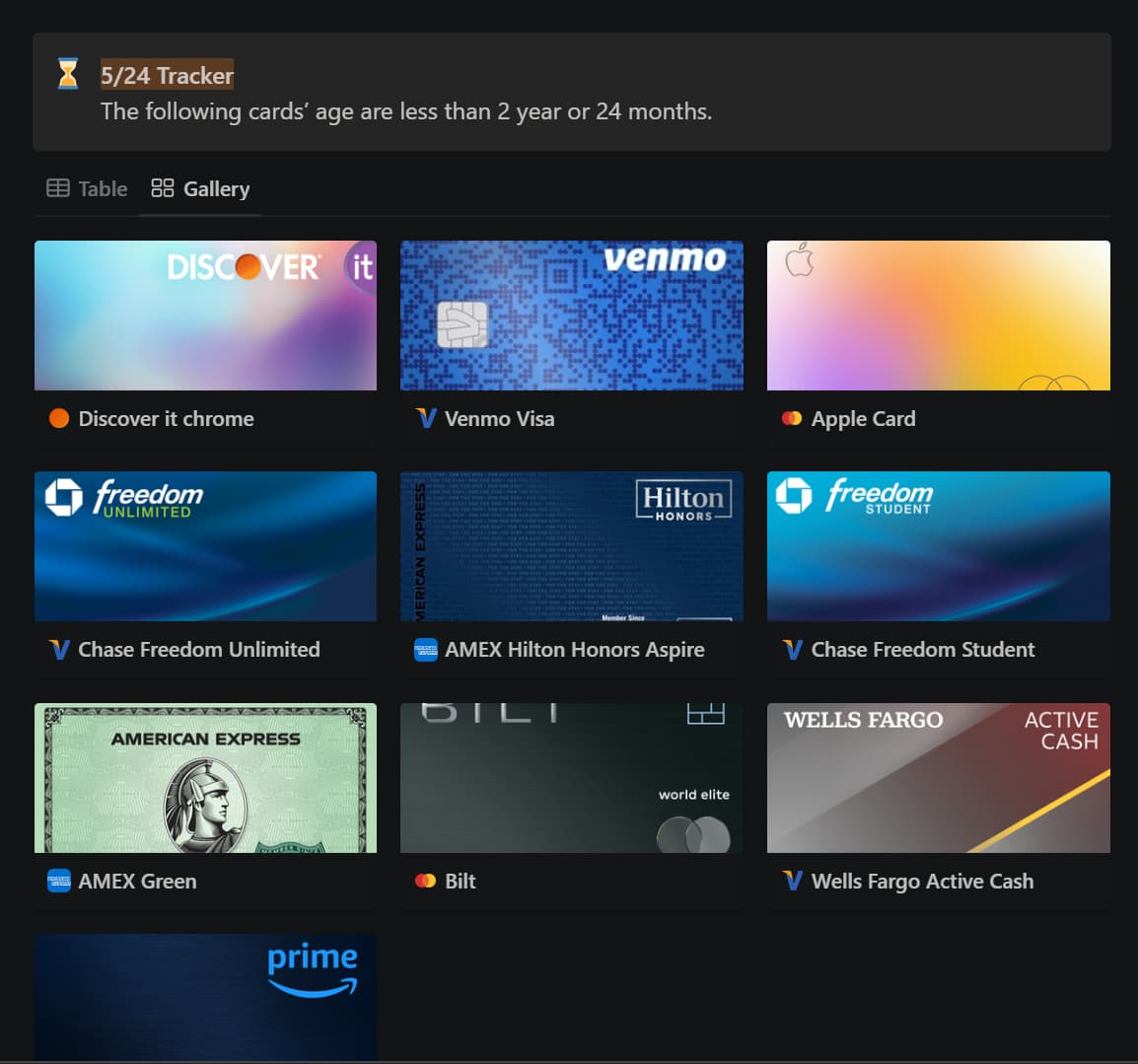Viewport: 1138px width, 1064px height.
Task: Open the Discover it chrome card image
Action: click(205, 315)
